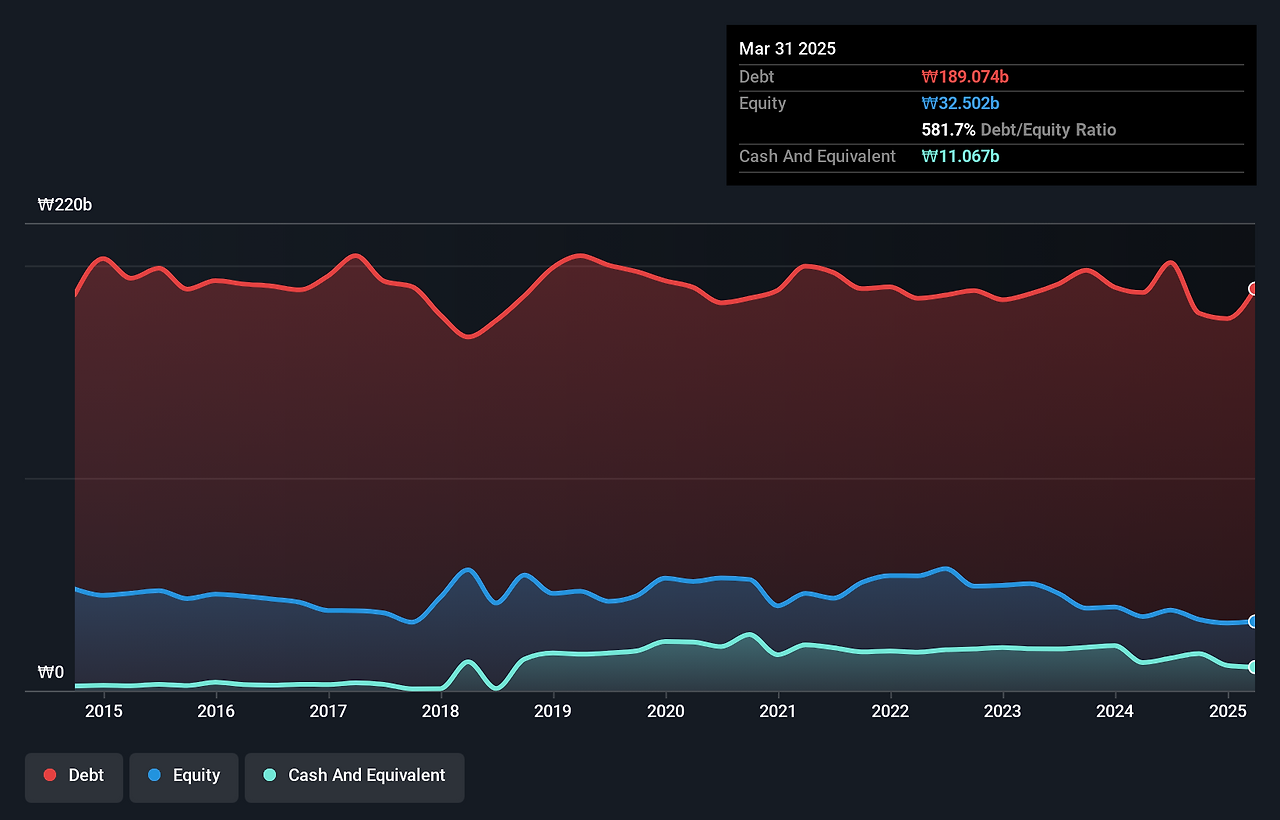Image resolution: width=1280 pixels, height=820 pixels.
Task: Click the 2022 x-axis label
Action: 890,711
